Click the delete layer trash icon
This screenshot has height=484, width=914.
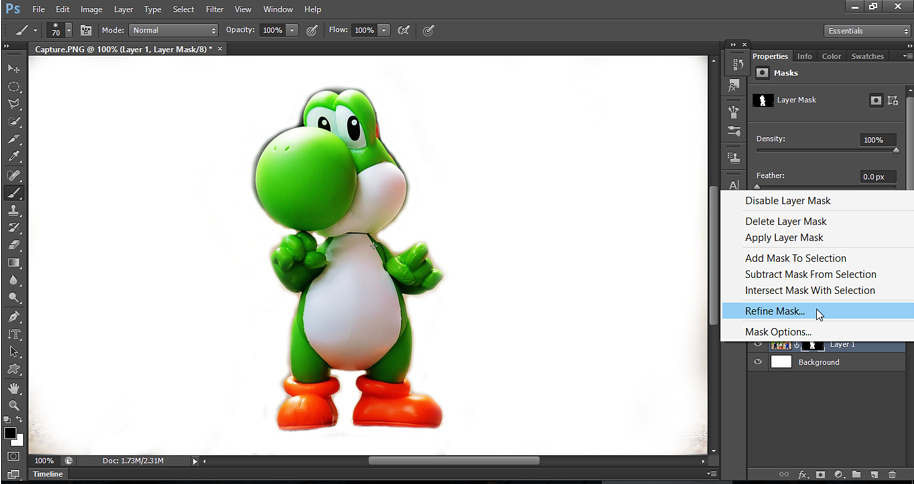[x=892, y=475]
